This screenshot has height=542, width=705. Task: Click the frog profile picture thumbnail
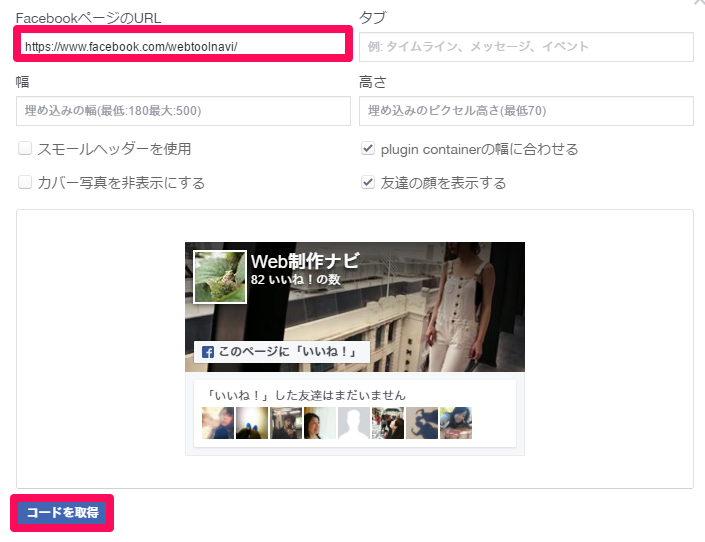pos(220,277)
